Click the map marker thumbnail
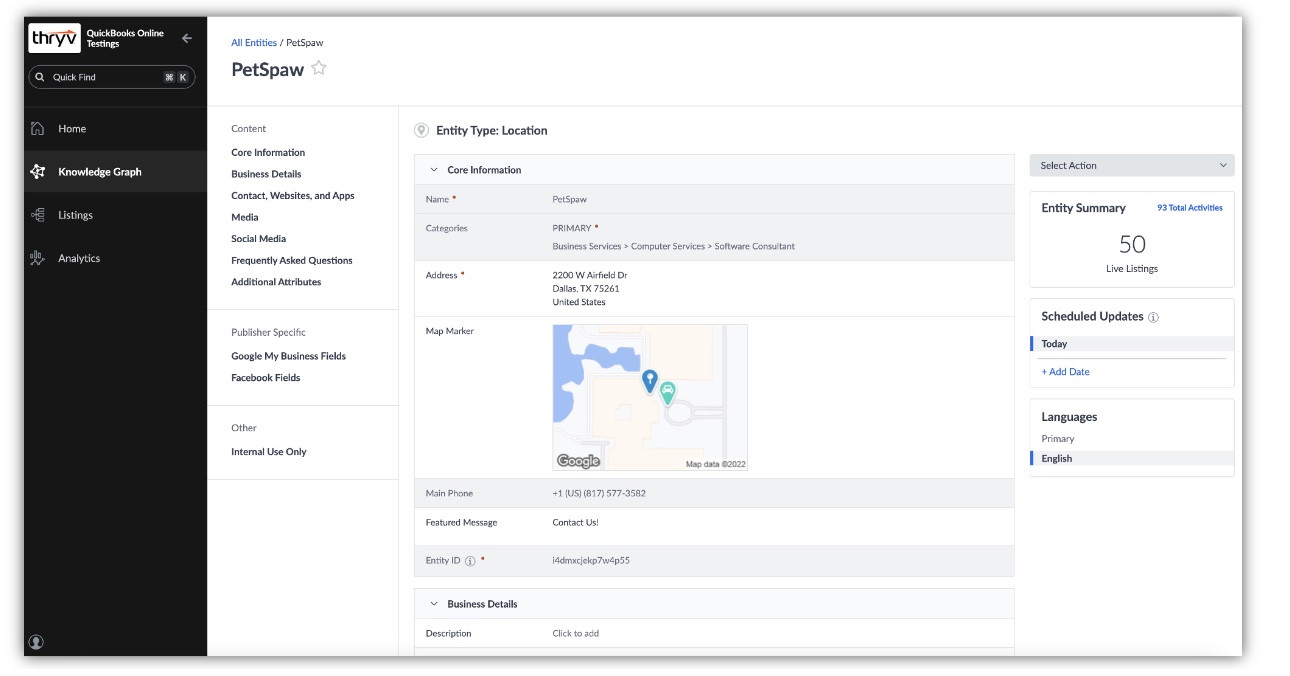The image size is (1290, 676). pos(650,397)
